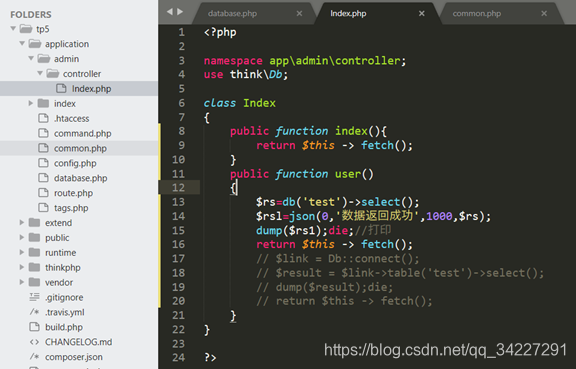Open CHANGELOG.md in the sidebar
The image size is (576, 369).
point(79,342)
